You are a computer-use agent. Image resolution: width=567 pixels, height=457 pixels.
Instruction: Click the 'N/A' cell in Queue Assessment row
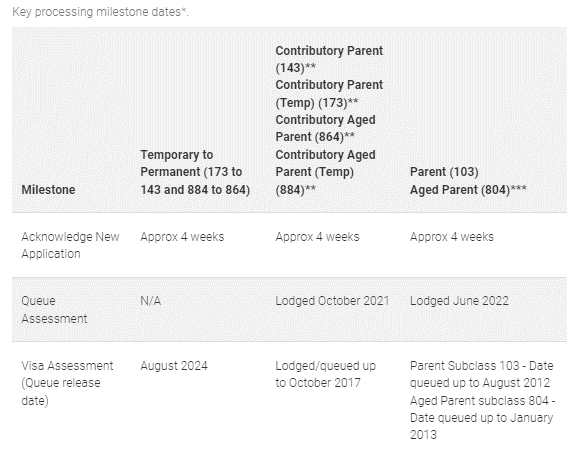click(x=150, y=301)
